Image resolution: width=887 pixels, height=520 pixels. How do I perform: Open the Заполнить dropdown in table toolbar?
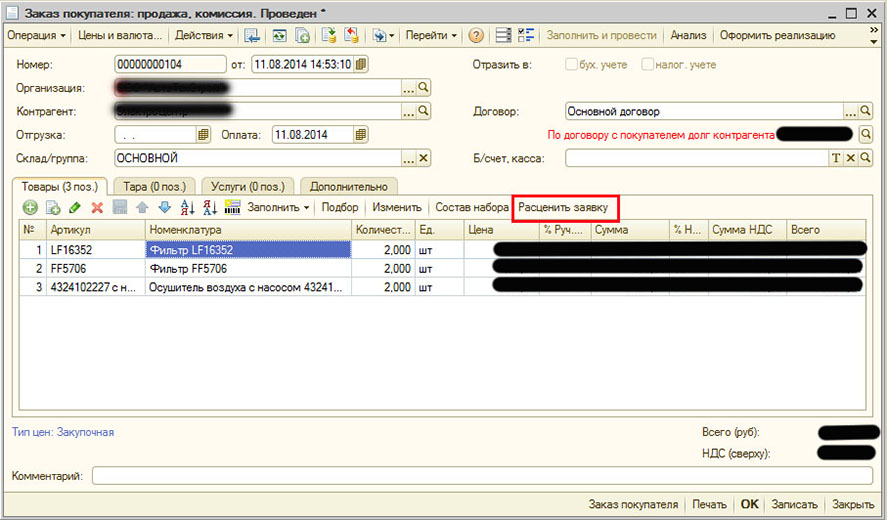tap(278, 208)
